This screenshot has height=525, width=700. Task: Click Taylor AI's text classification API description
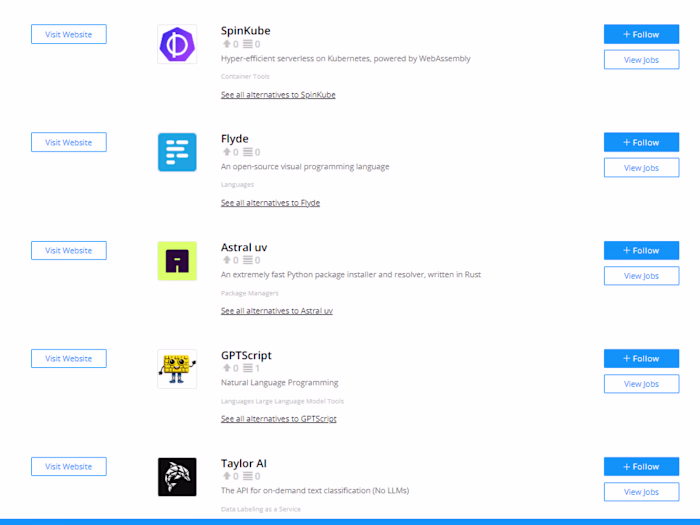[315, 491]
